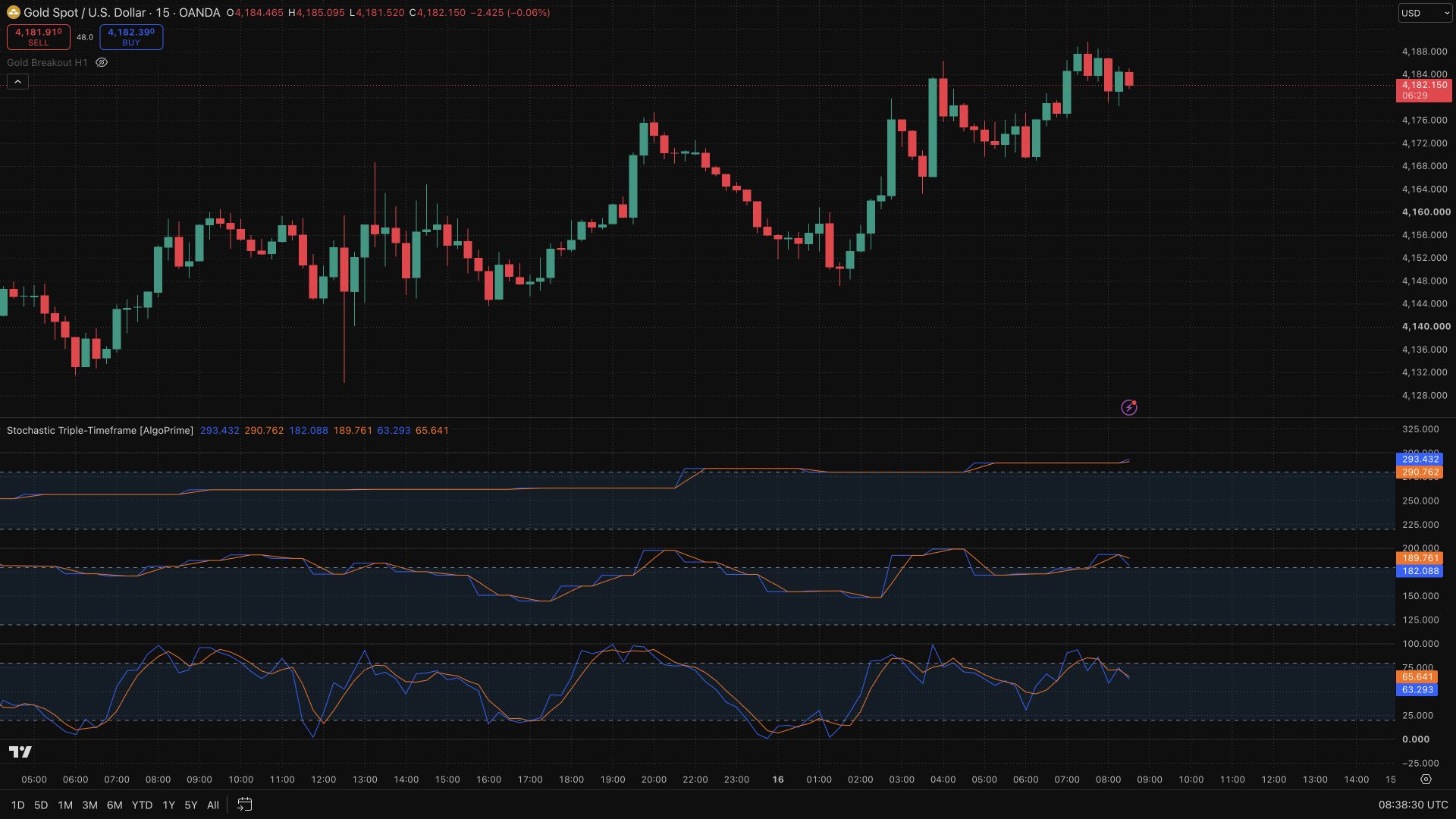Click the 65.641 orange axis value label
Viewport: 1456px width, 819px height.
[x=1417, y=676]
